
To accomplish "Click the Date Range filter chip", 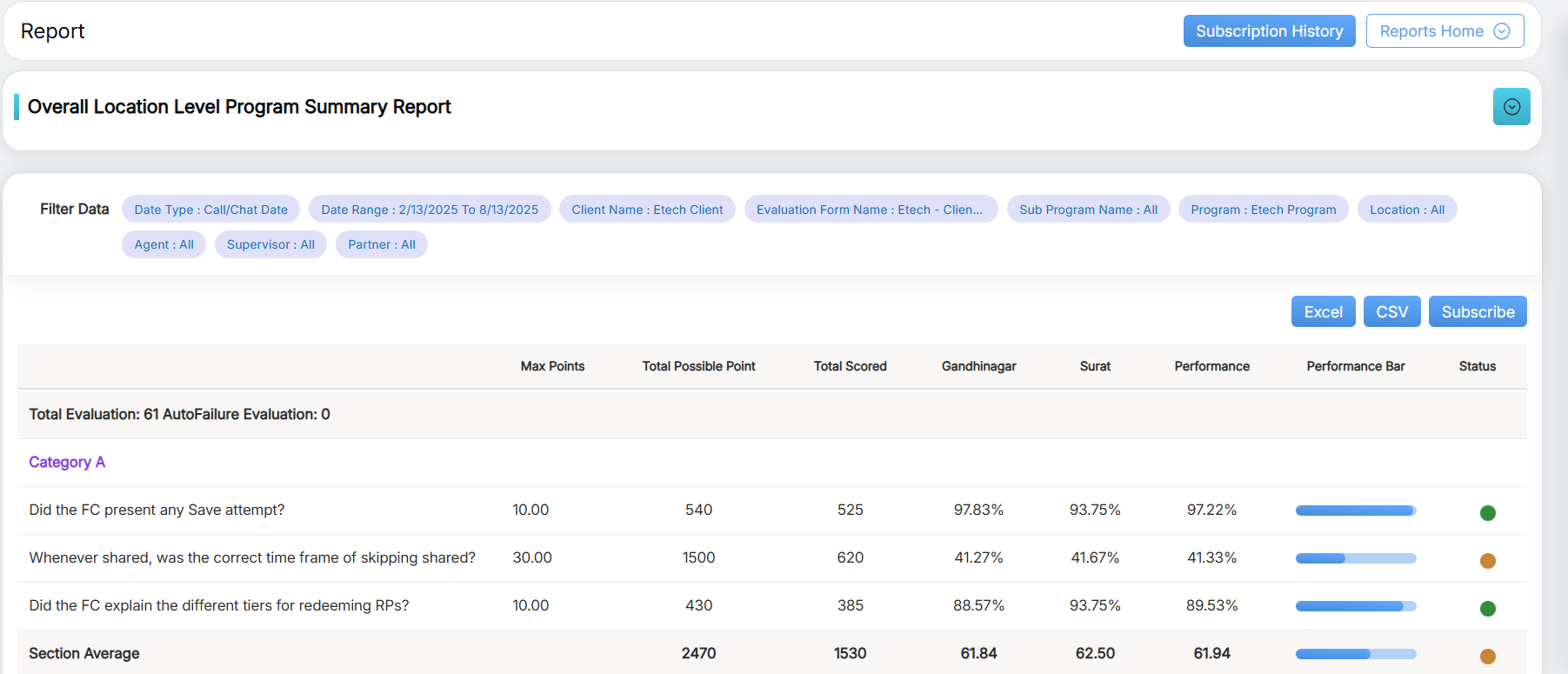I will 430,210.
